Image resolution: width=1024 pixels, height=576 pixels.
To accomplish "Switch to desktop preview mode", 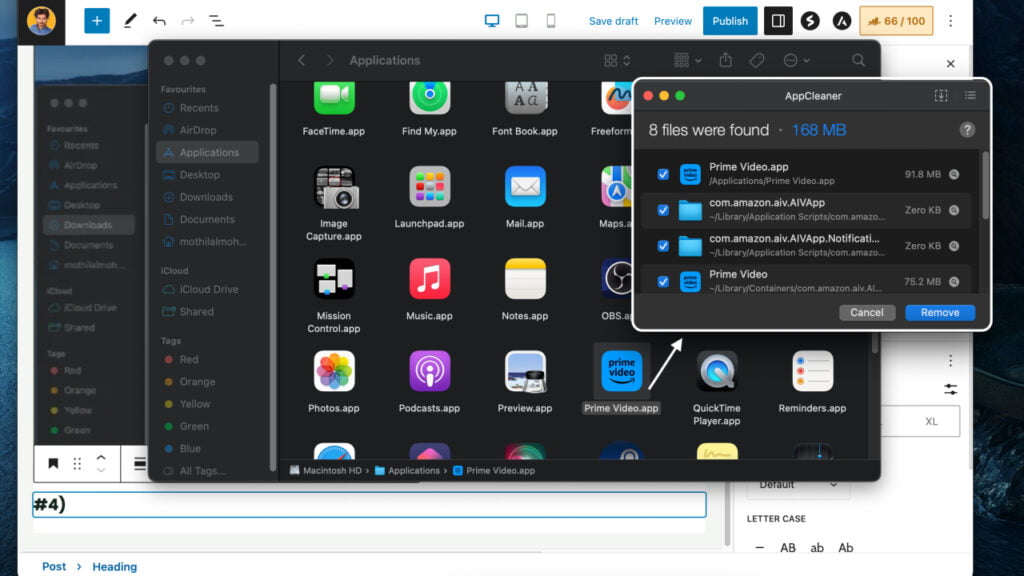I will tap(492, 21).
